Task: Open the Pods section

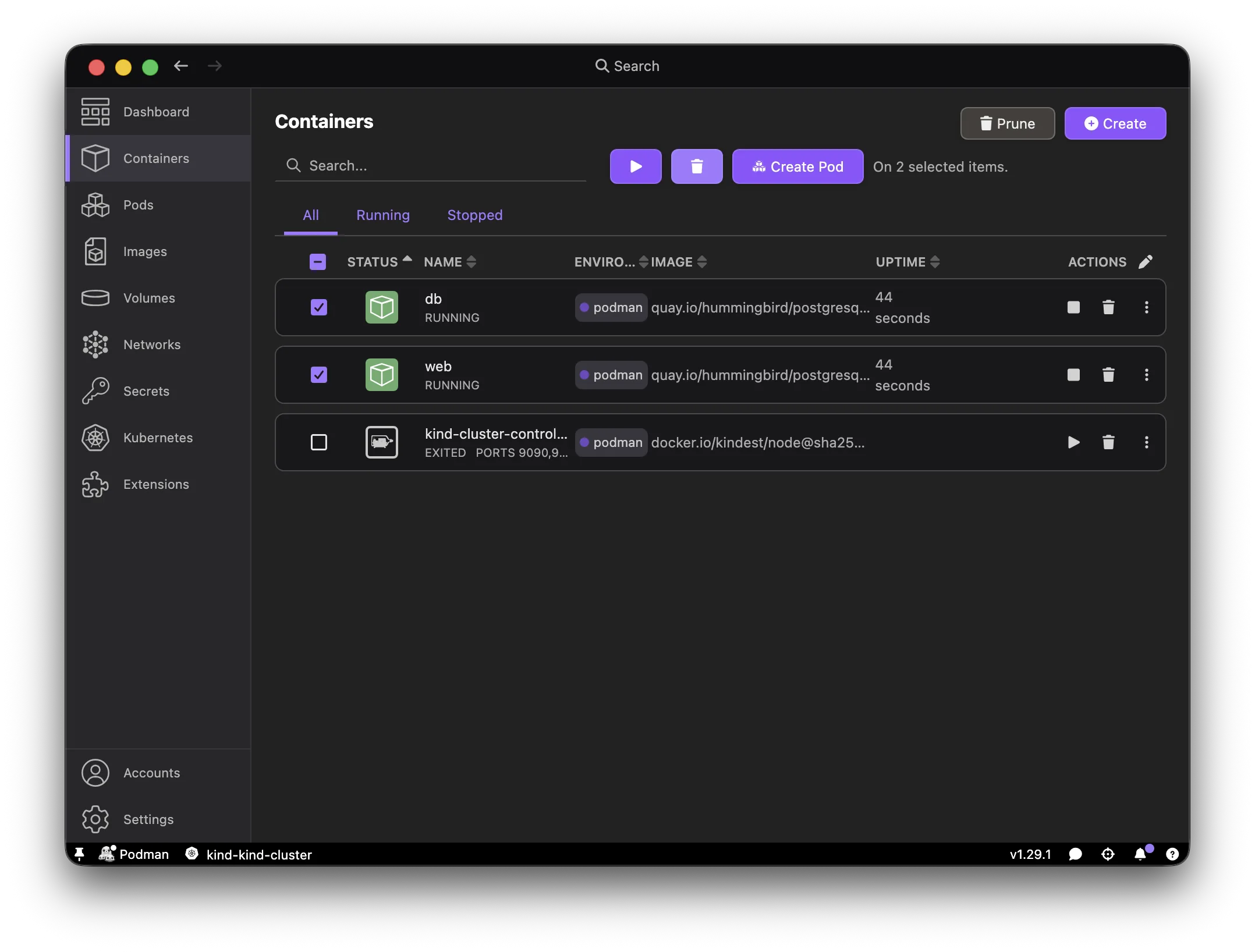Action: pos(158,205)
